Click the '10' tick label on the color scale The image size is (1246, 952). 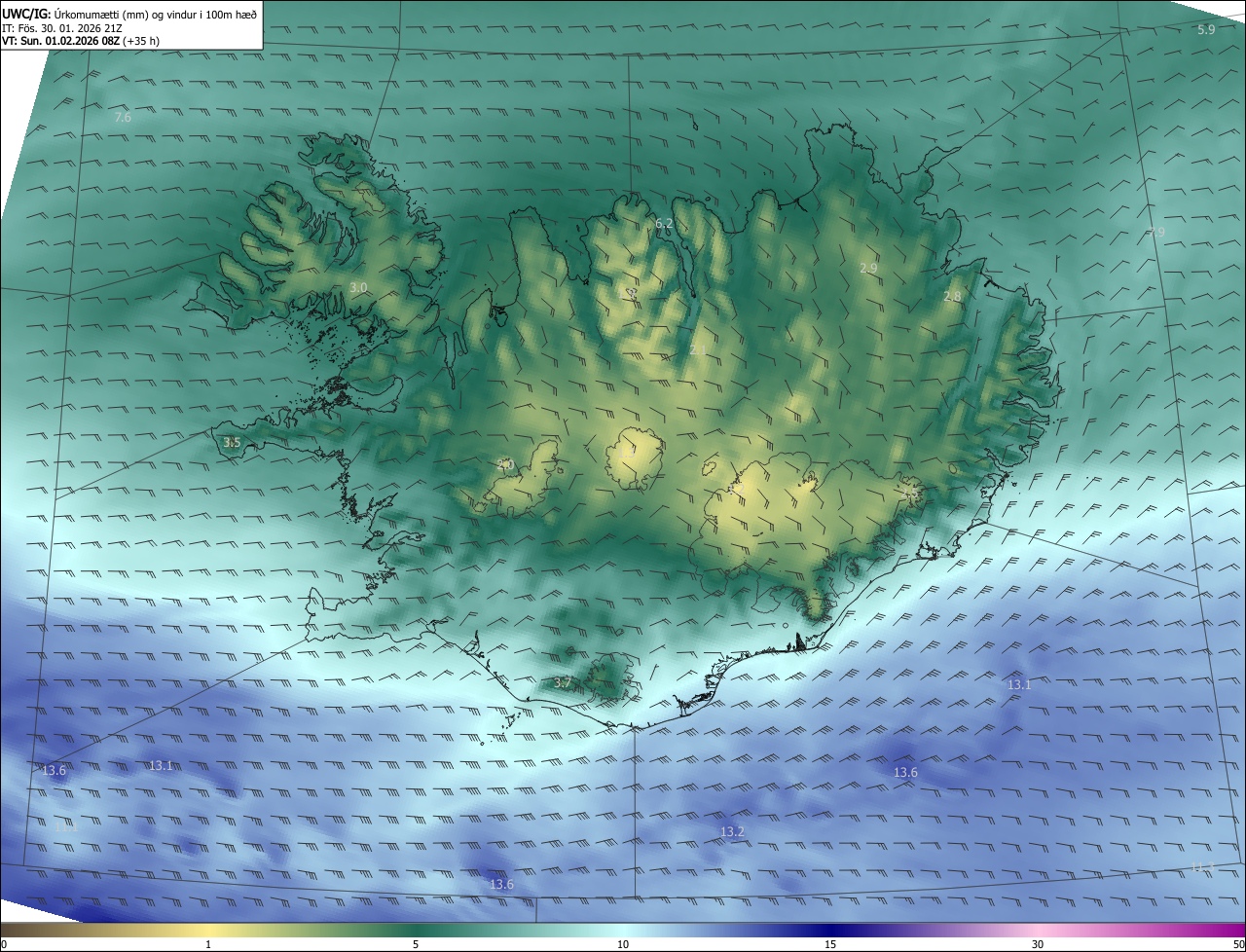pyautogui.click(x=623, y=944)
